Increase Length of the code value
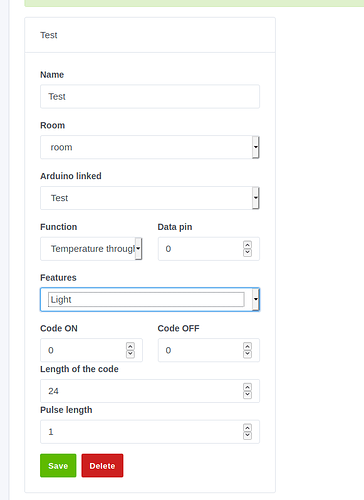This screenshot has height=500, width=364. (x=247, y=387)
